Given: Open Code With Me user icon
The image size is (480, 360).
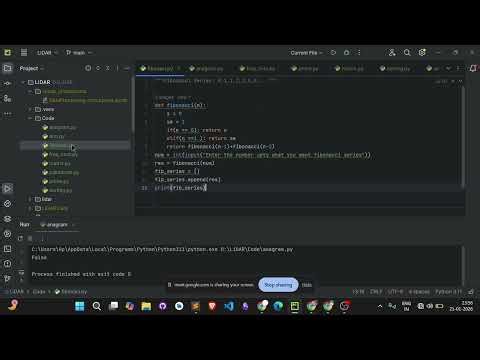Looking at the screenshot, I should [x=392, y=53].
